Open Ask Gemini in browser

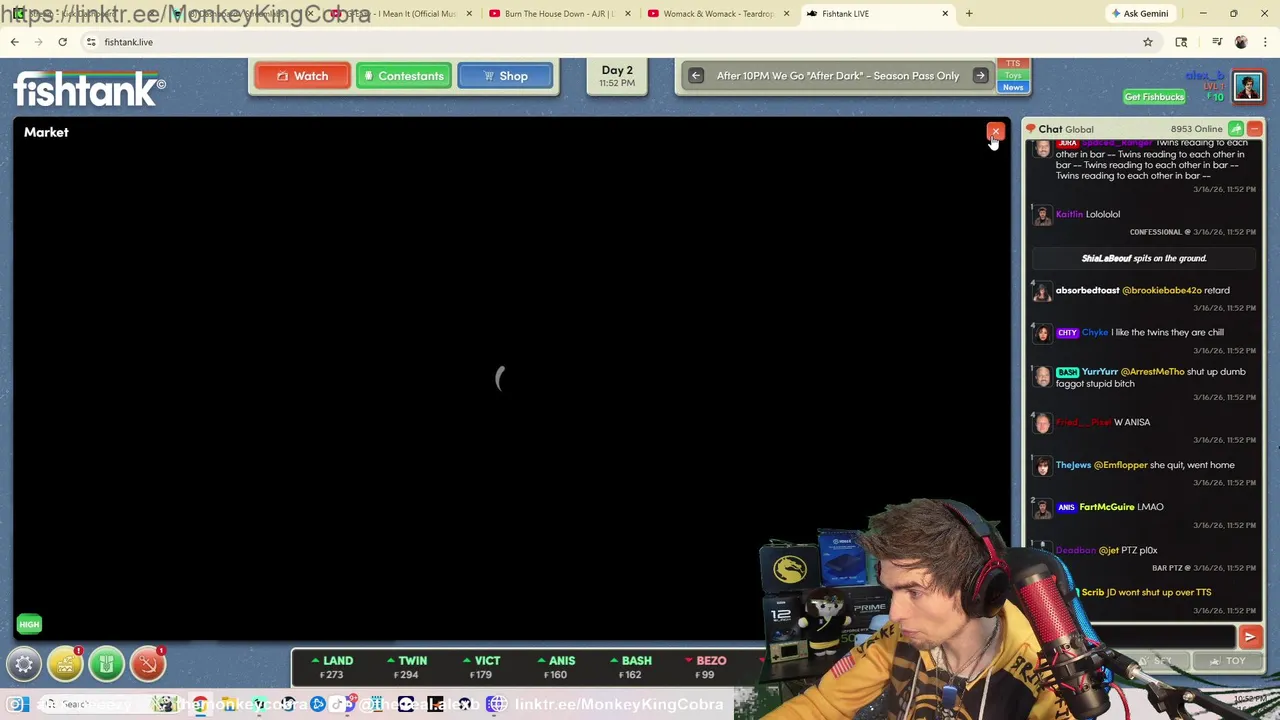(x=1139, y=14)
